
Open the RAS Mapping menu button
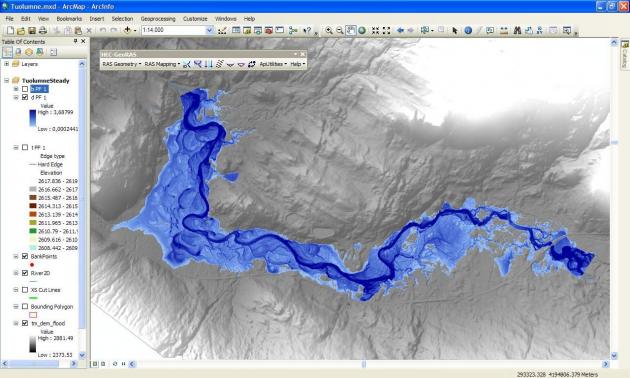click(x=162, y=64)
